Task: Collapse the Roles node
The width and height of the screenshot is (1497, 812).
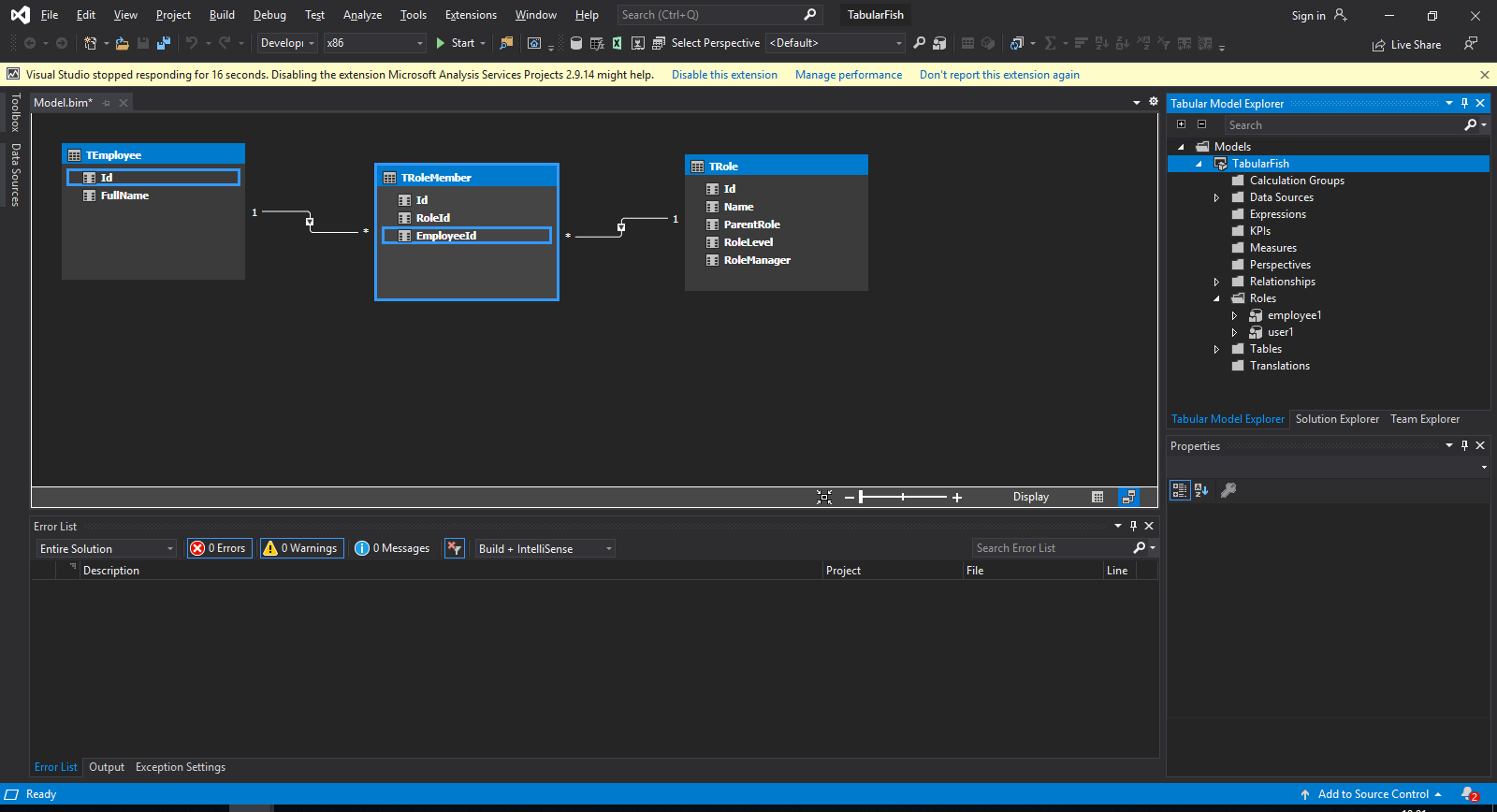Action: (x=1216, y=298)
